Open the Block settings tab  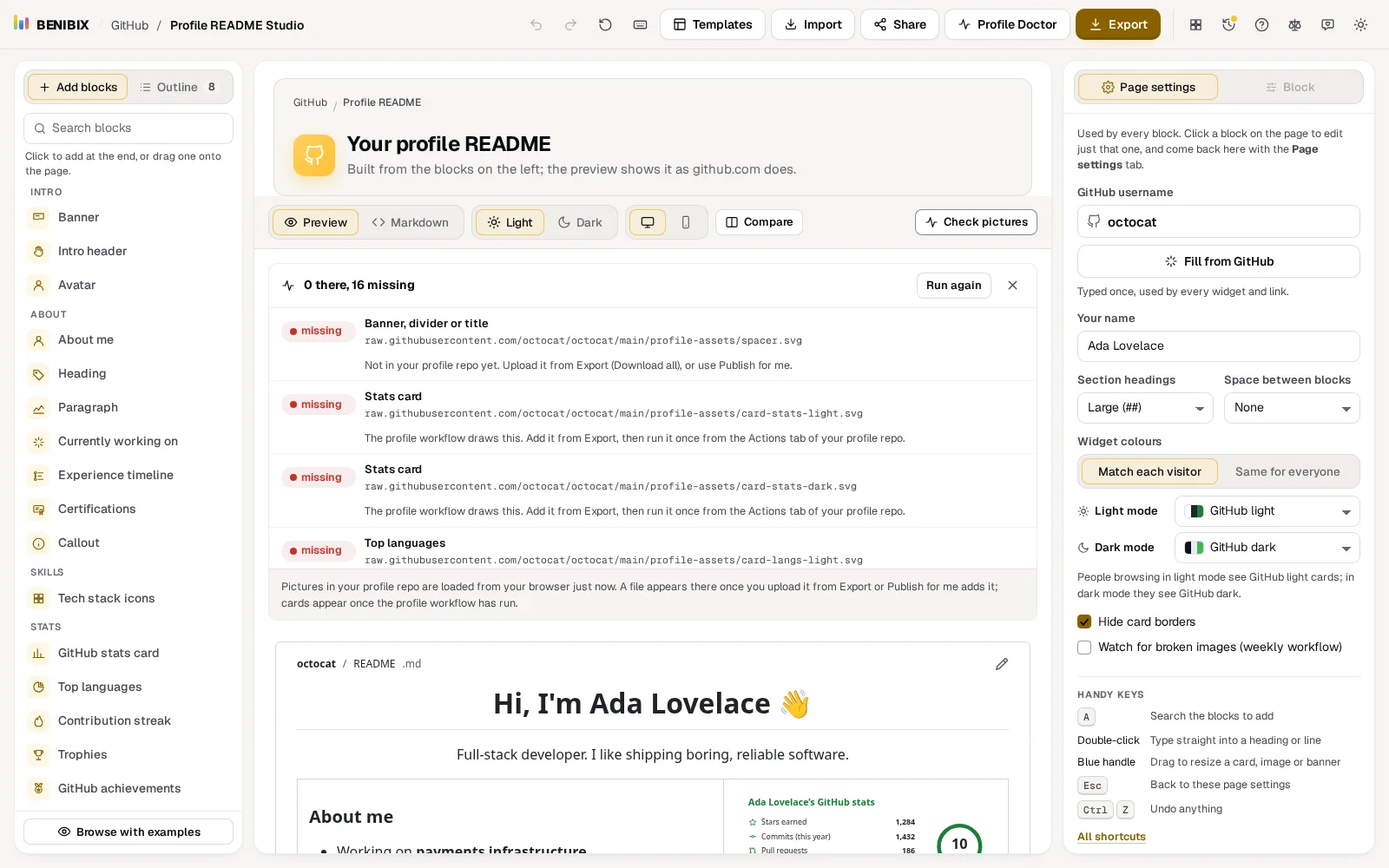coord(1290,88)
